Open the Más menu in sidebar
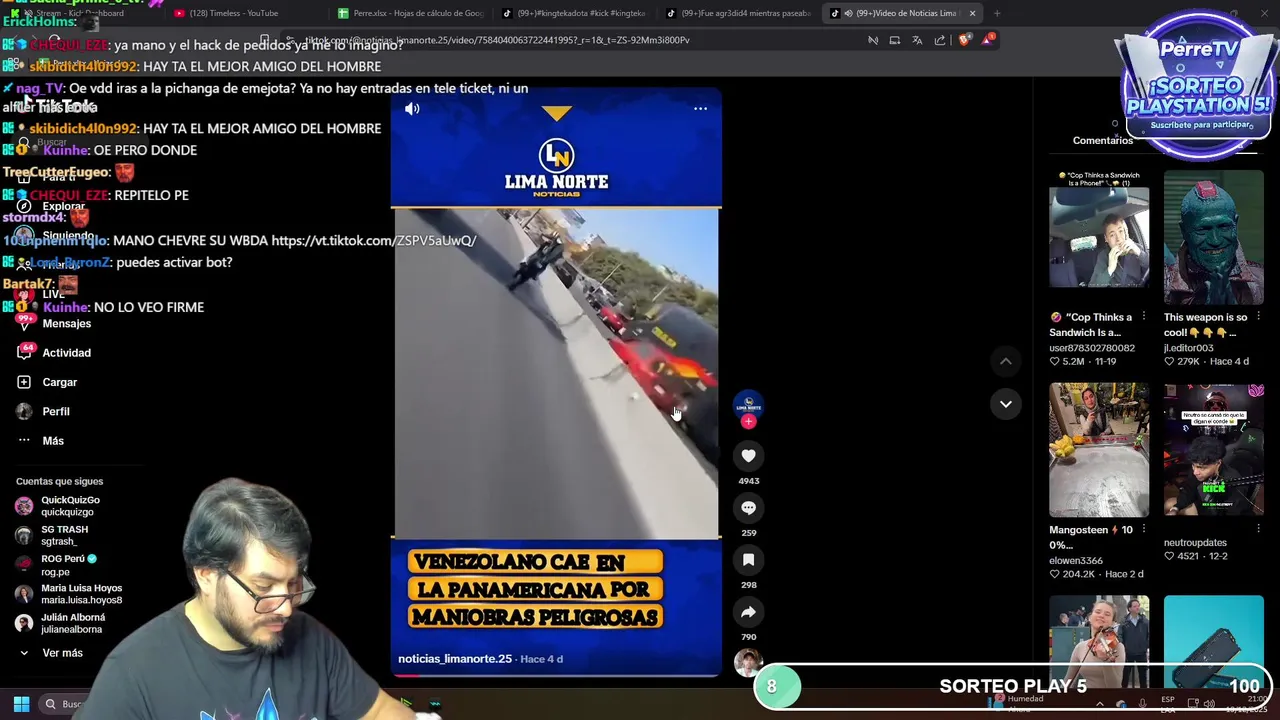Viewport: 1280px width, 720px height. tap(53, 441)
